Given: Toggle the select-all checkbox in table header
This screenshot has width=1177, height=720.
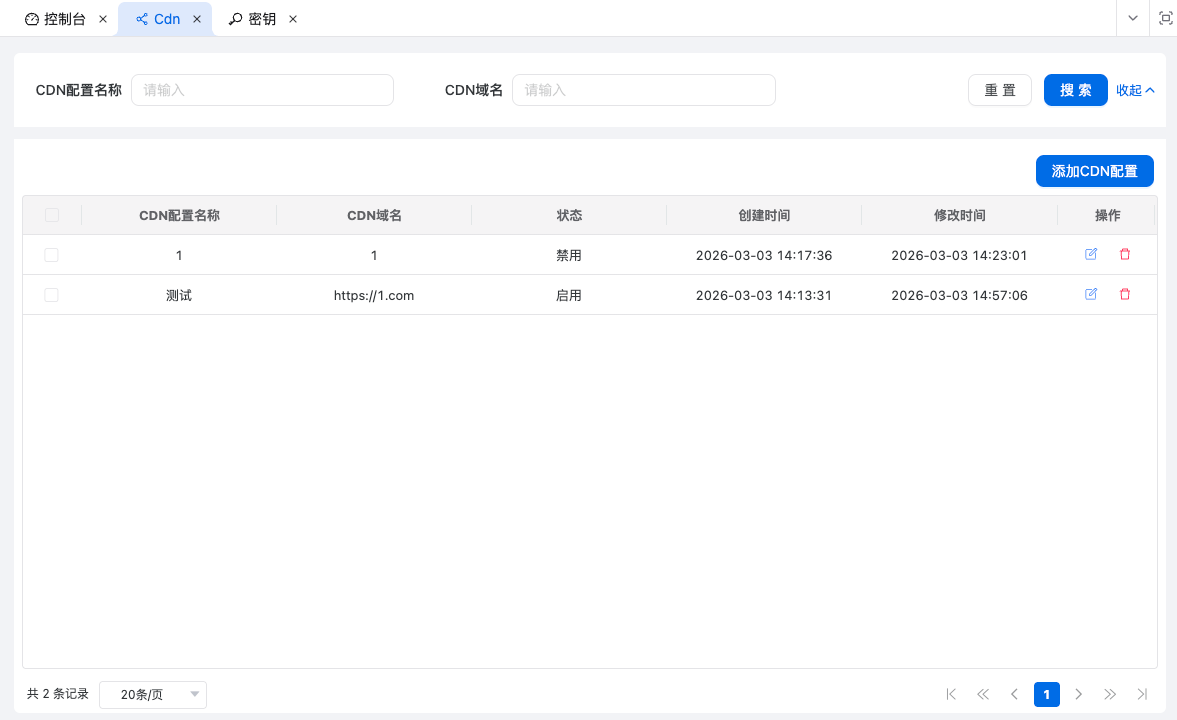Looking at the screenshot, I should point(52,215).
